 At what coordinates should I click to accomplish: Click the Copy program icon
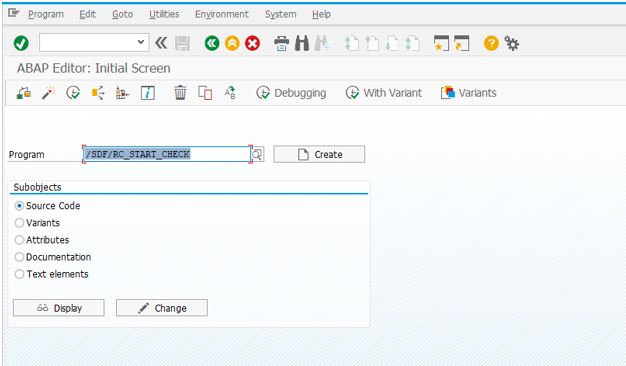tap(205, 93)
